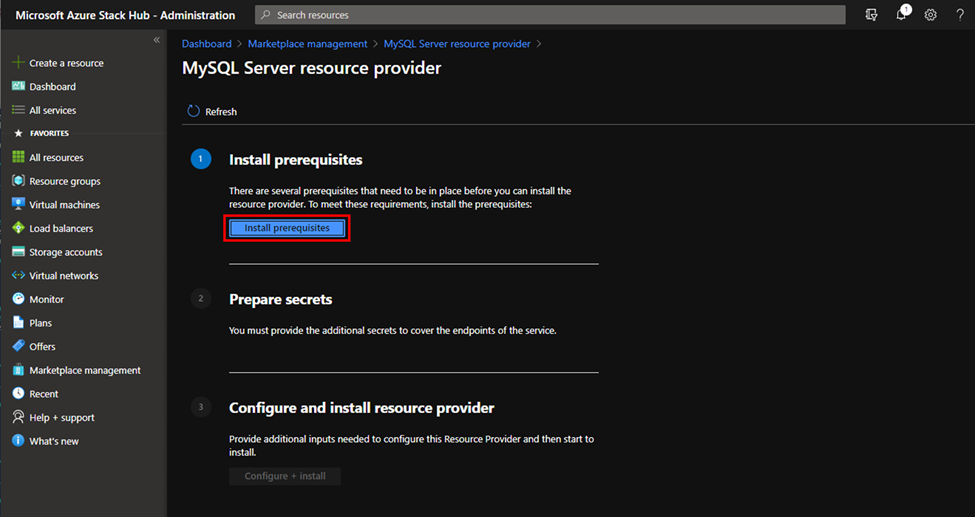
Task: Click the Configure + install button
Action: coord(285,476)
